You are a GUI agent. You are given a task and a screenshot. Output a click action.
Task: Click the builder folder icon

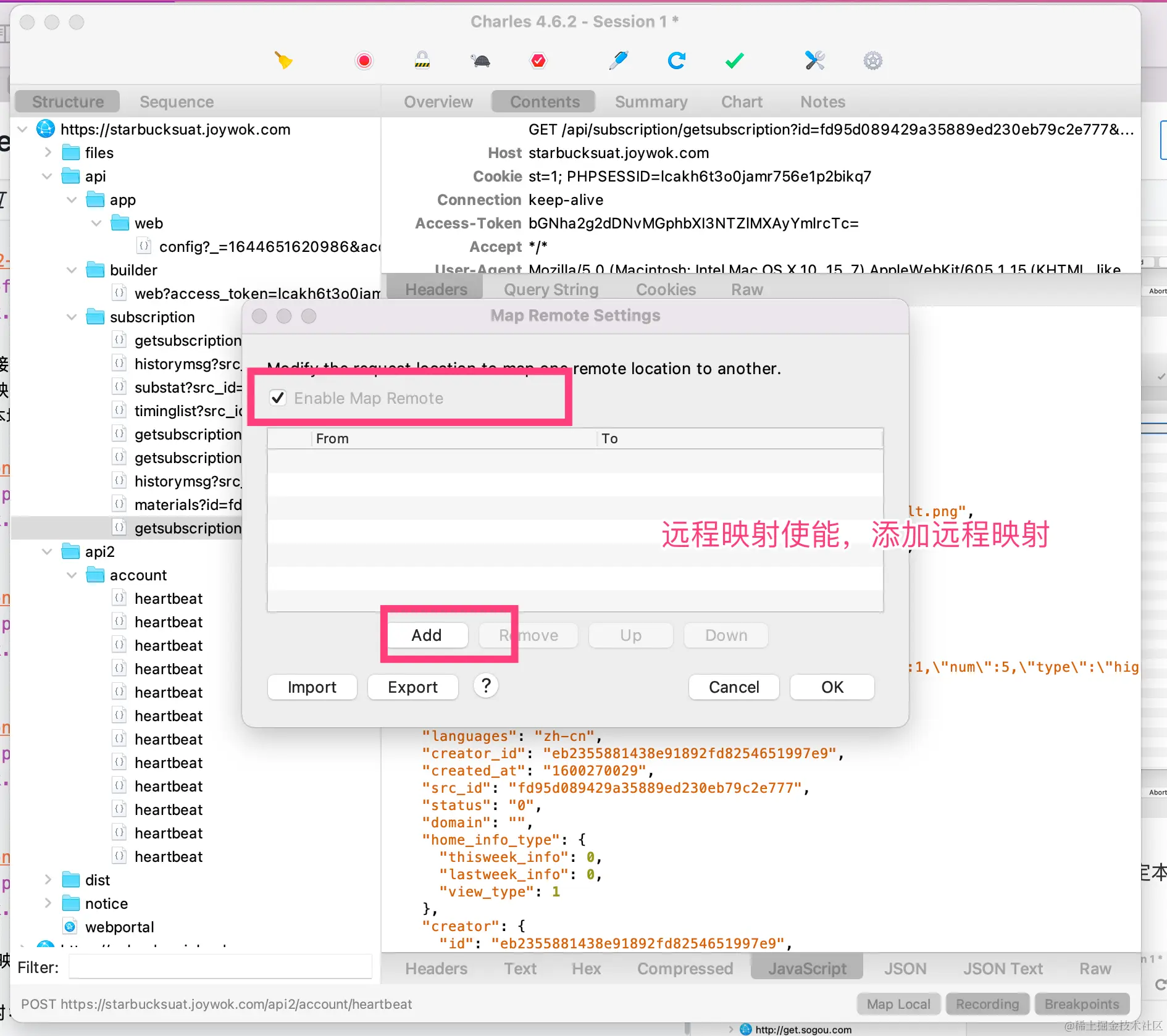pos(96,270)
